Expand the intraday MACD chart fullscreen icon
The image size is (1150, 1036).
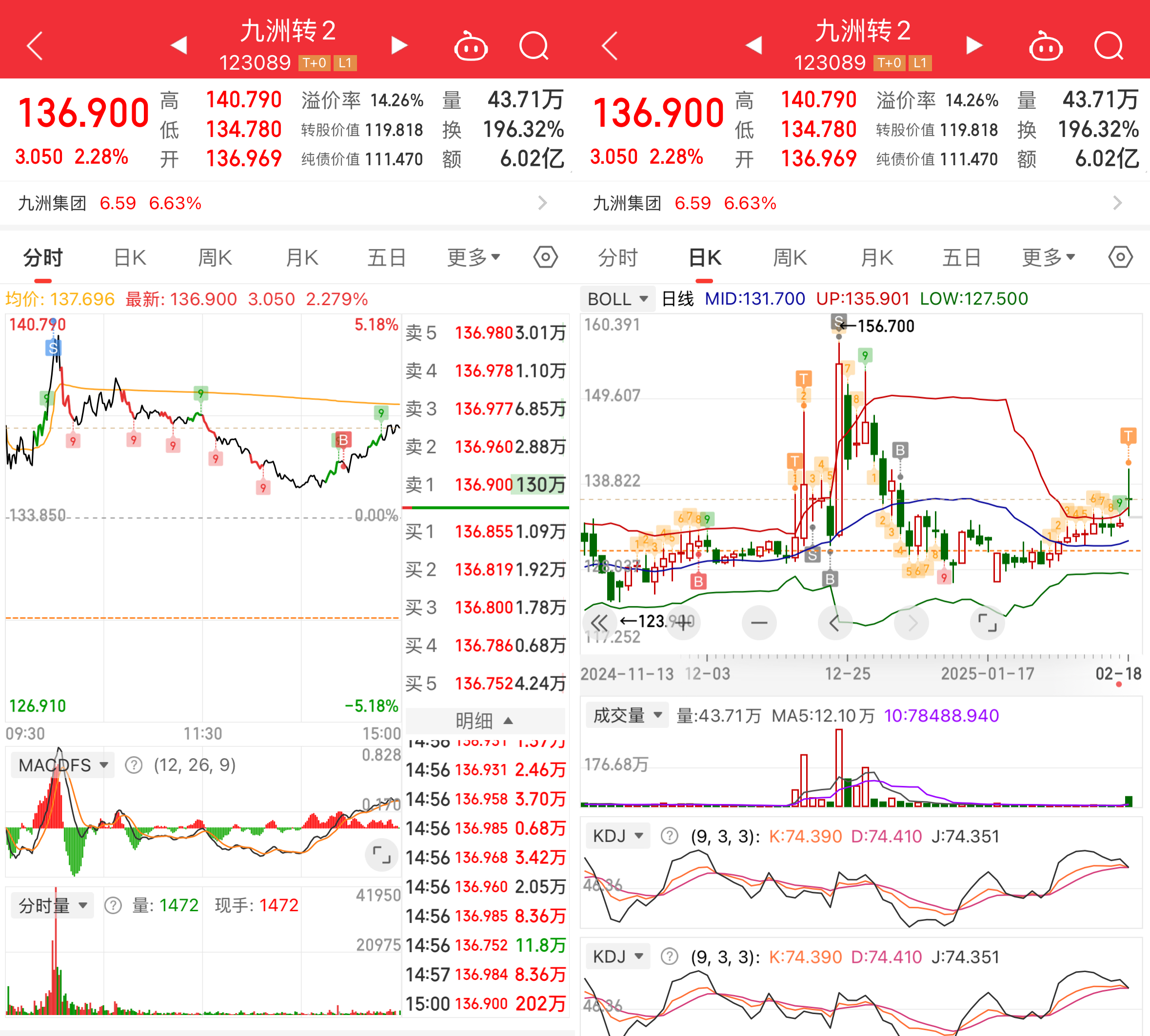coord(381,855)
